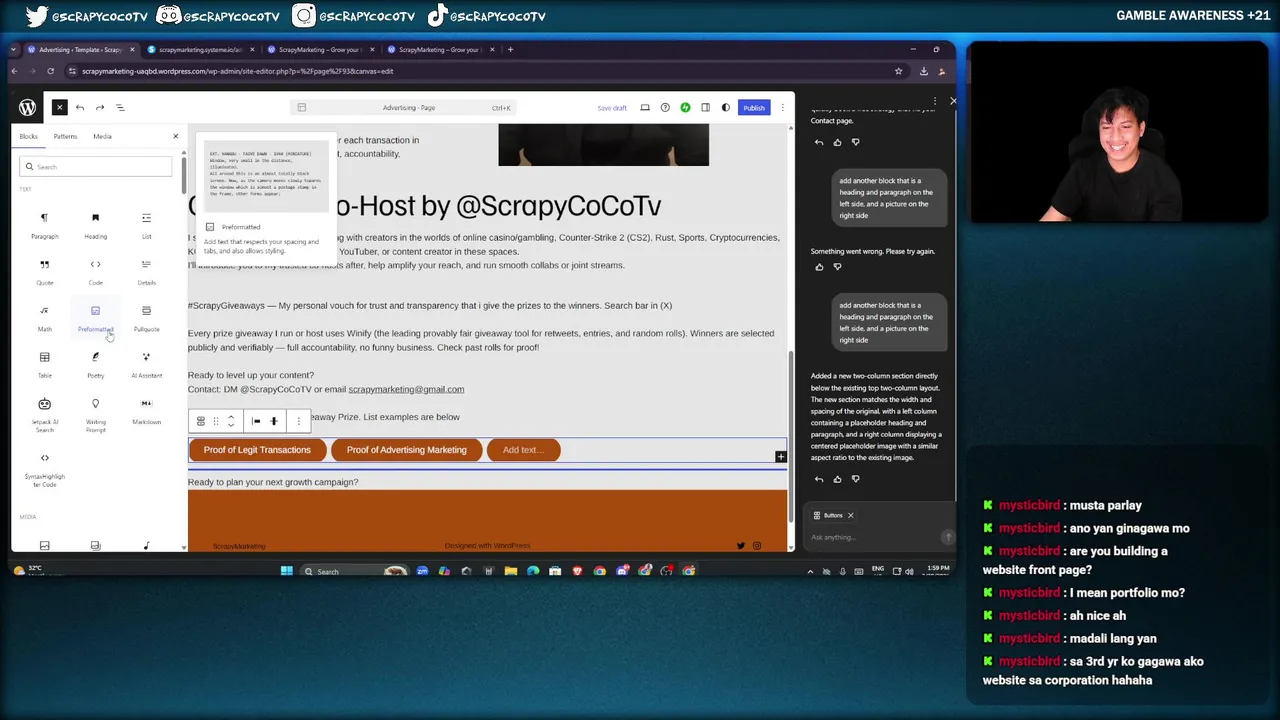Toggle the Settings sidebar panel
1280x720 pixels.
[x=705, y=108]
